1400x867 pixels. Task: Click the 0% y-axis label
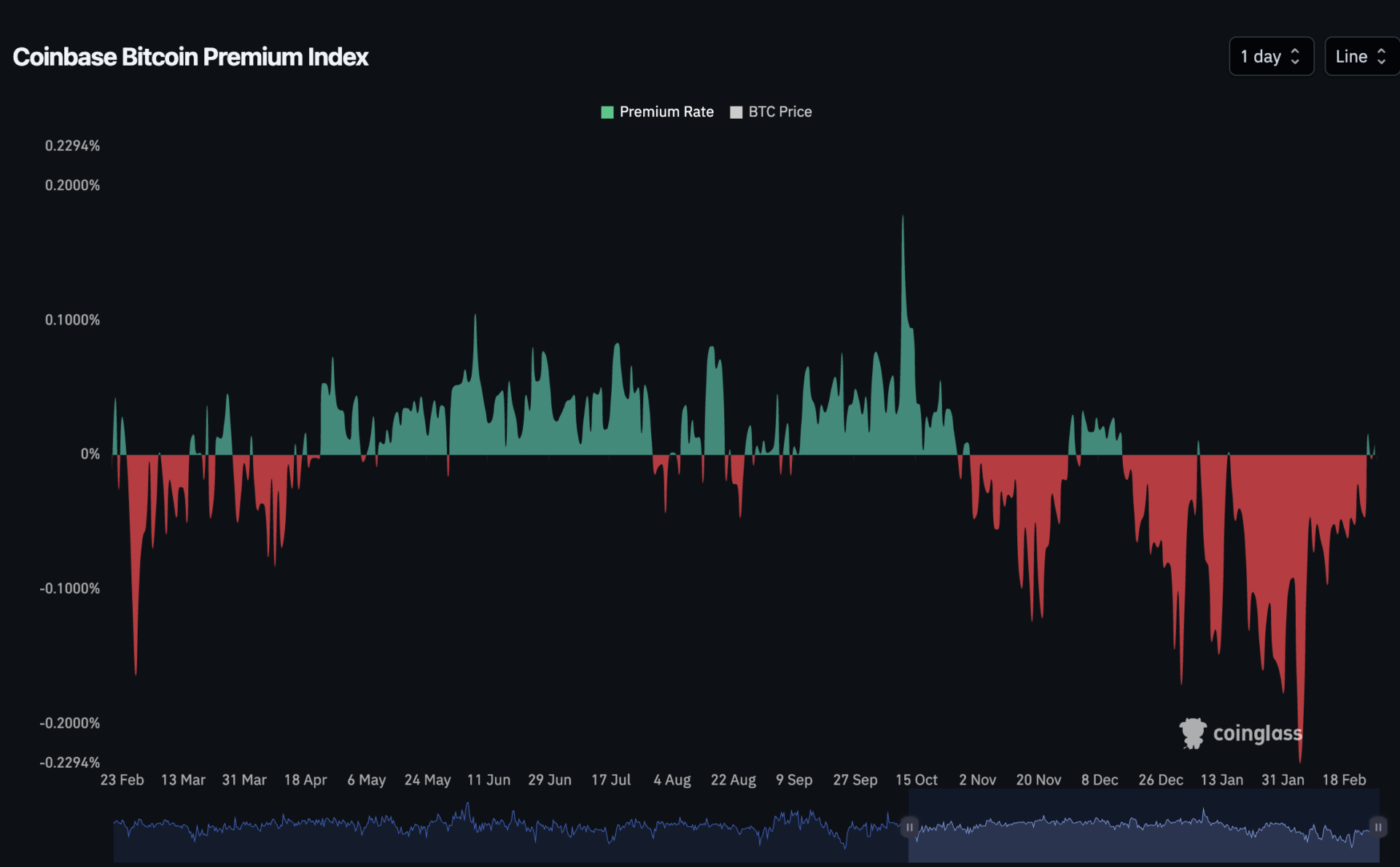pos(90,454)
